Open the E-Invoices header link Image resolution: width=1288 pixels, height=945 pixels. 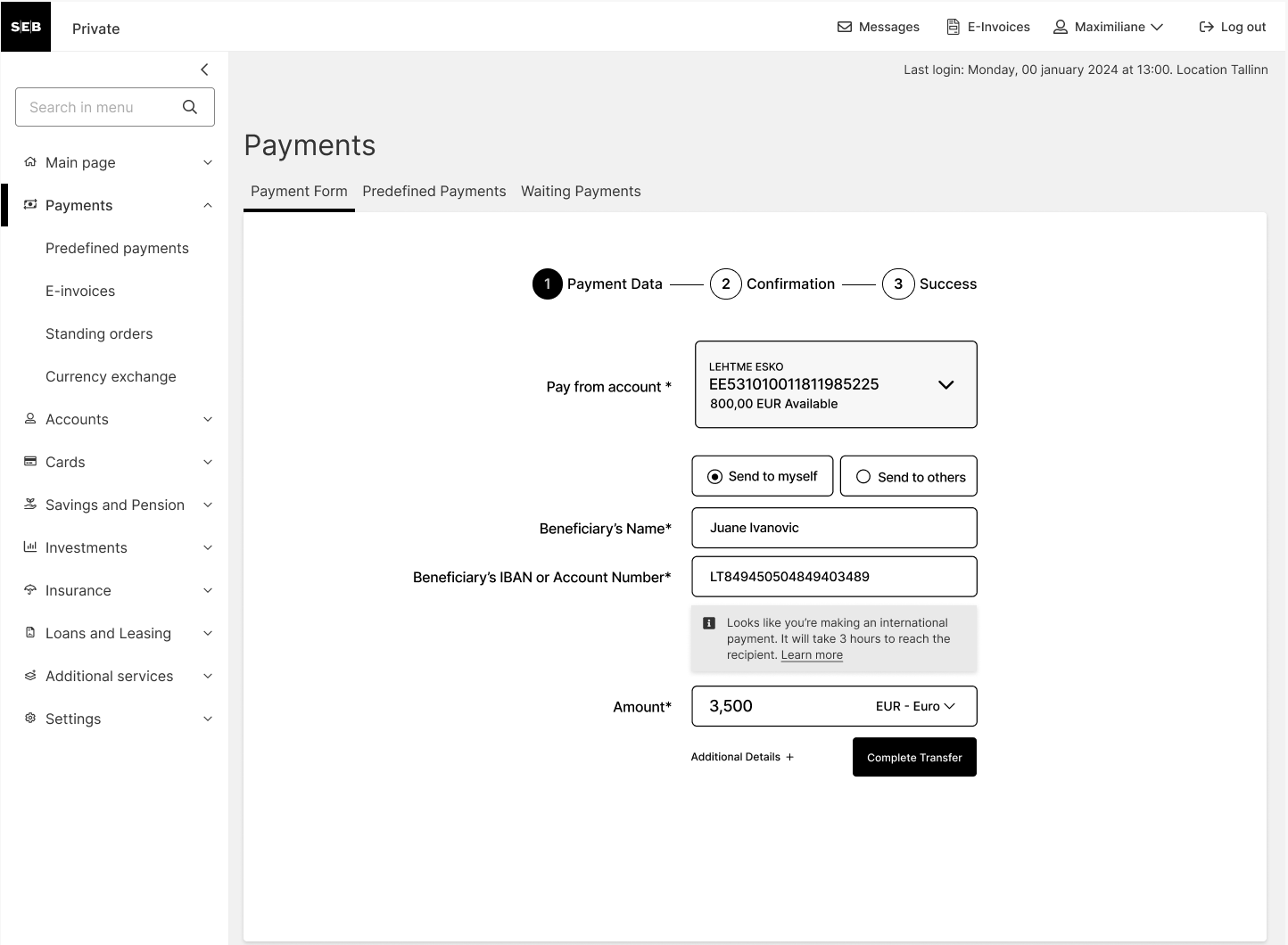point(988,27)
